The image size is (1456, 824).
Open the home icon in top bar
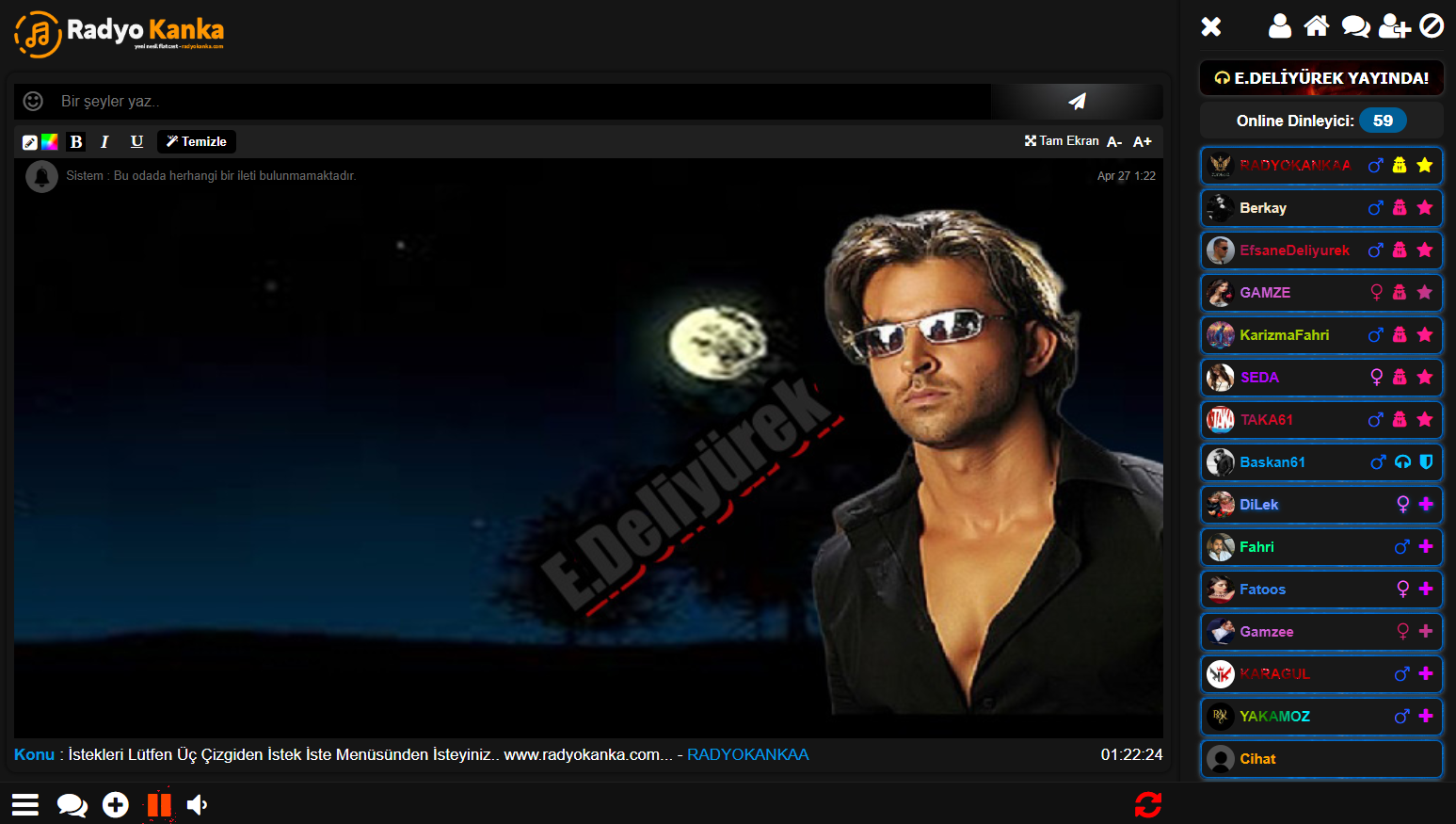[1317, 26]
